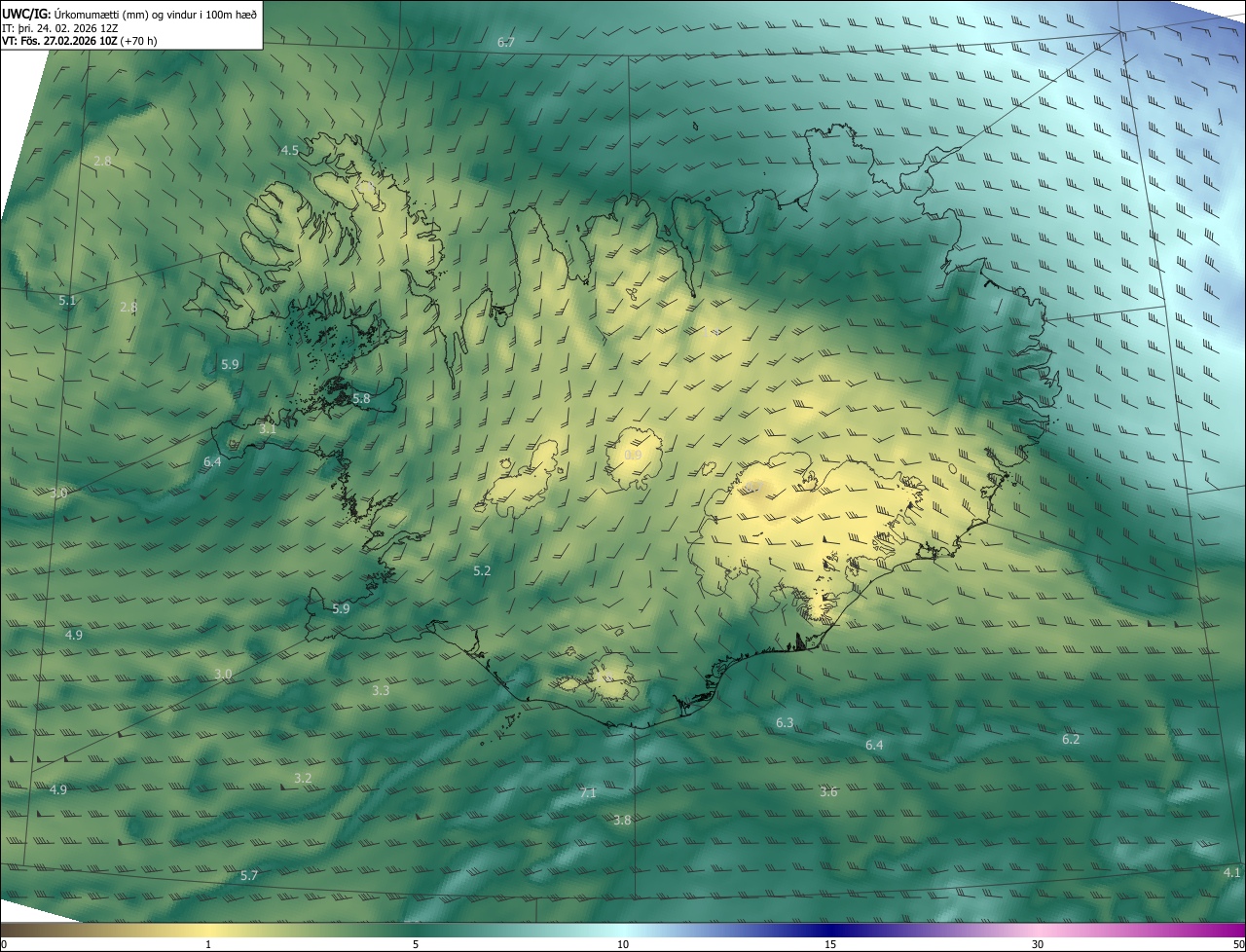The width and height of the screenshot is (1246, 952).
Task: Click the 6.7 precipitation value at top
Action: coord(505,42)
